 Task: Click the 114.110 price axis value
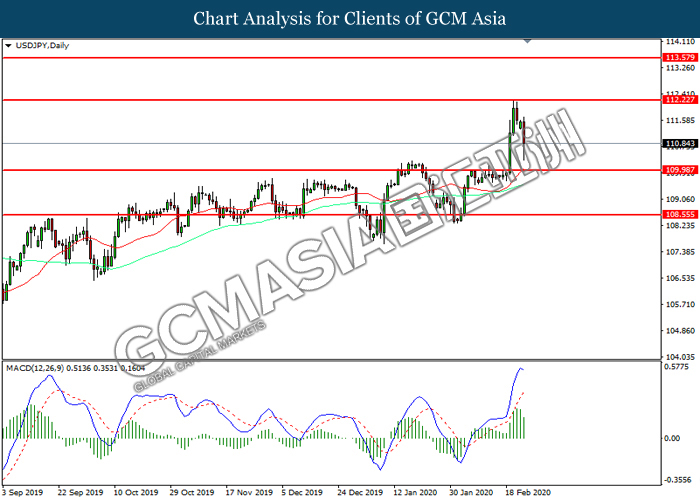[680, 42]
